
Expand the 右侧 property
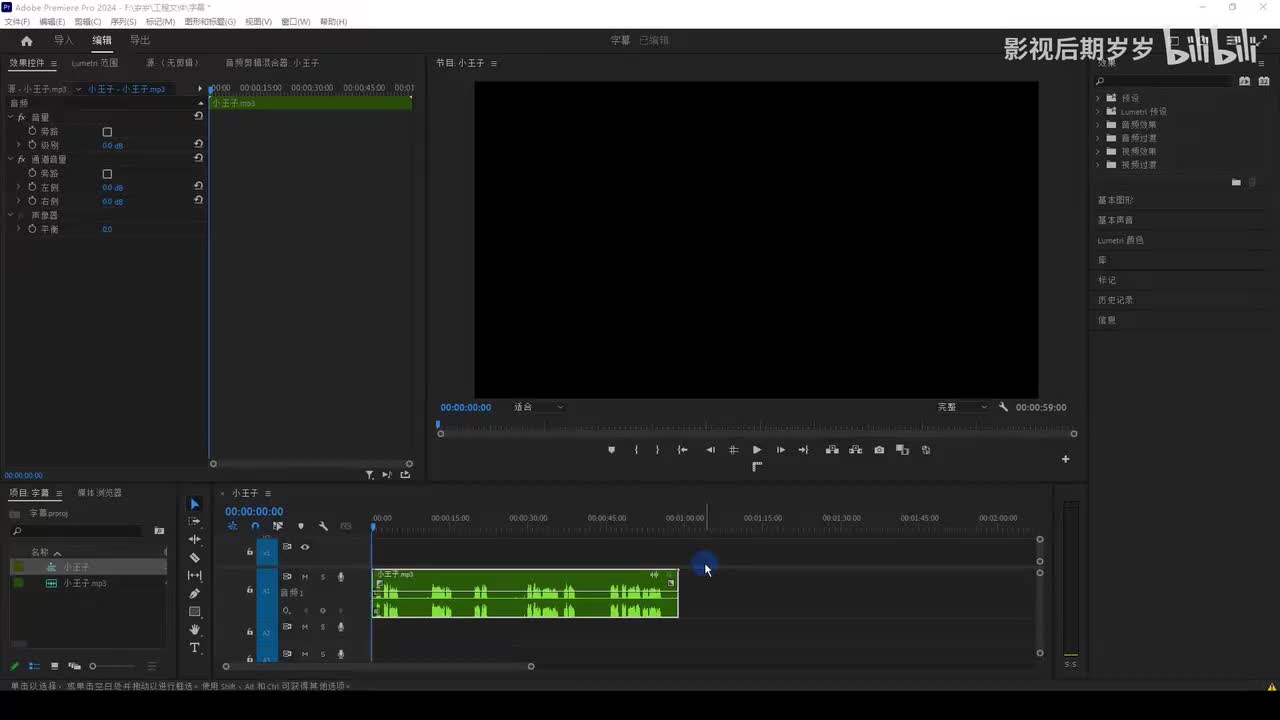18,201
